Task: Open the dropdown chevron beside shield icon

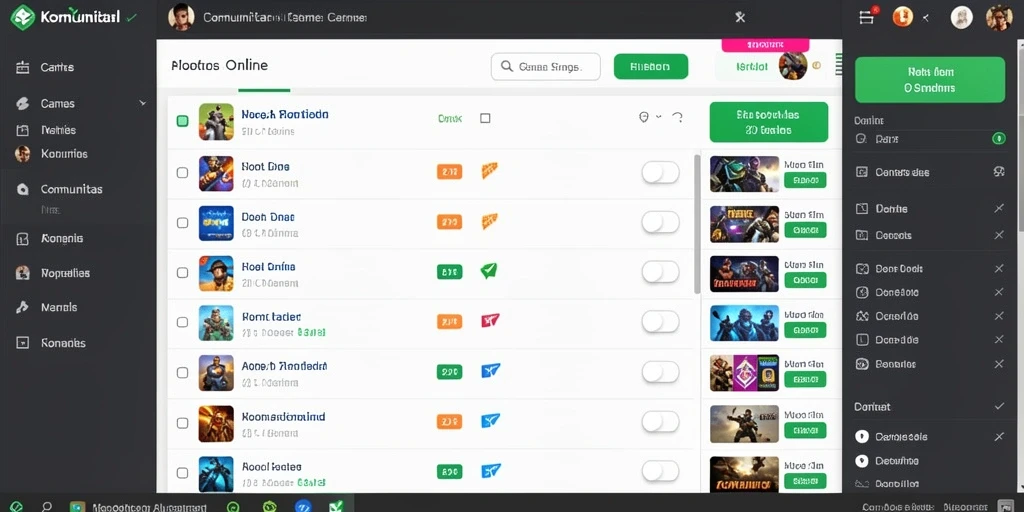Action: click(659, 117)
